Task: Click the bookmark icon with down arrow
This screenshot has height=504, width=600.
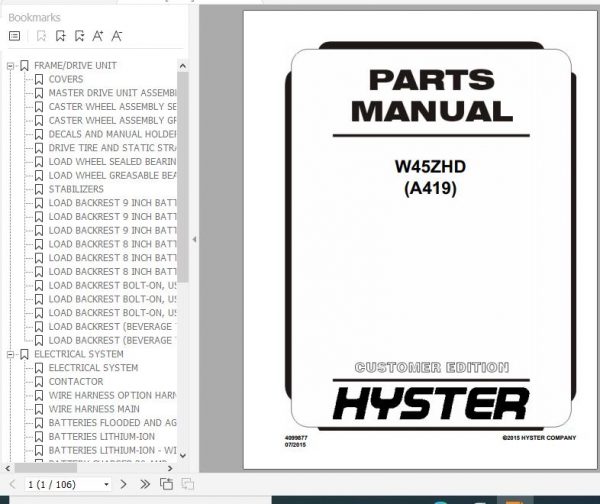Action: point(79,36)
